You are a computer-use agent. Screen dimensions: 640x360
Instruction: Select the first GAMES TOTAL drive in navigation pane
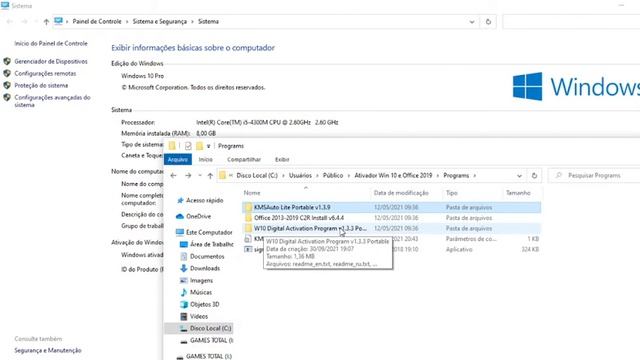click(x=211, y=340)
